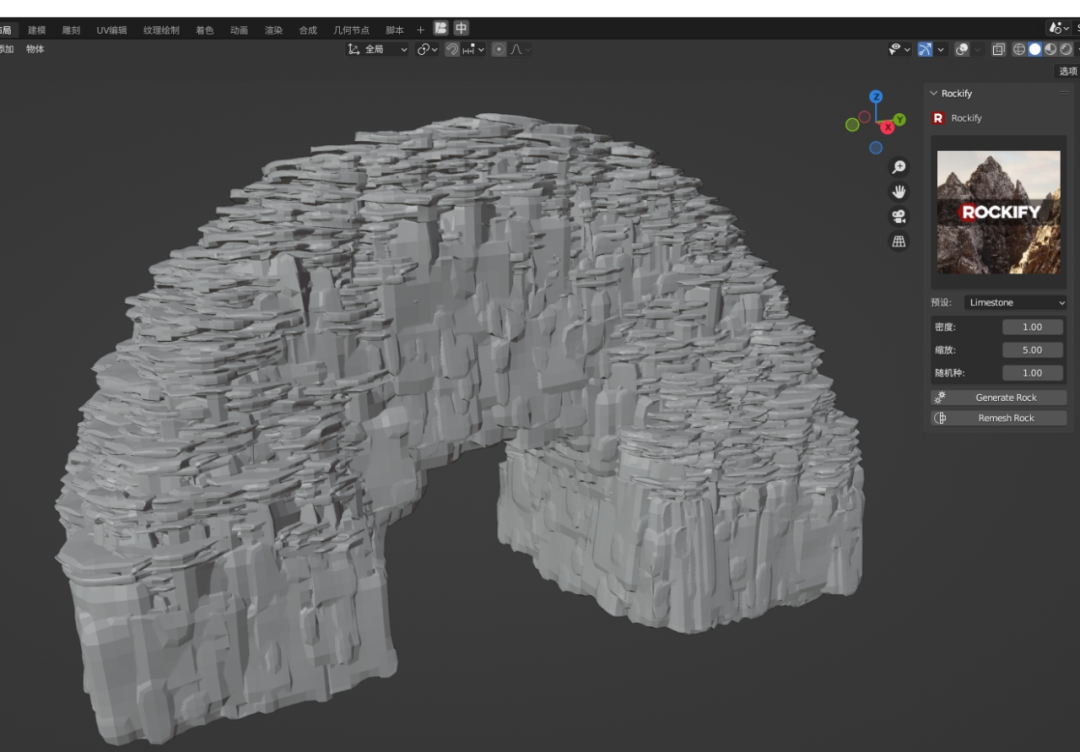Click the 中 language icon in top bar
Screen dimensions: 1080x752
[461, 28]
